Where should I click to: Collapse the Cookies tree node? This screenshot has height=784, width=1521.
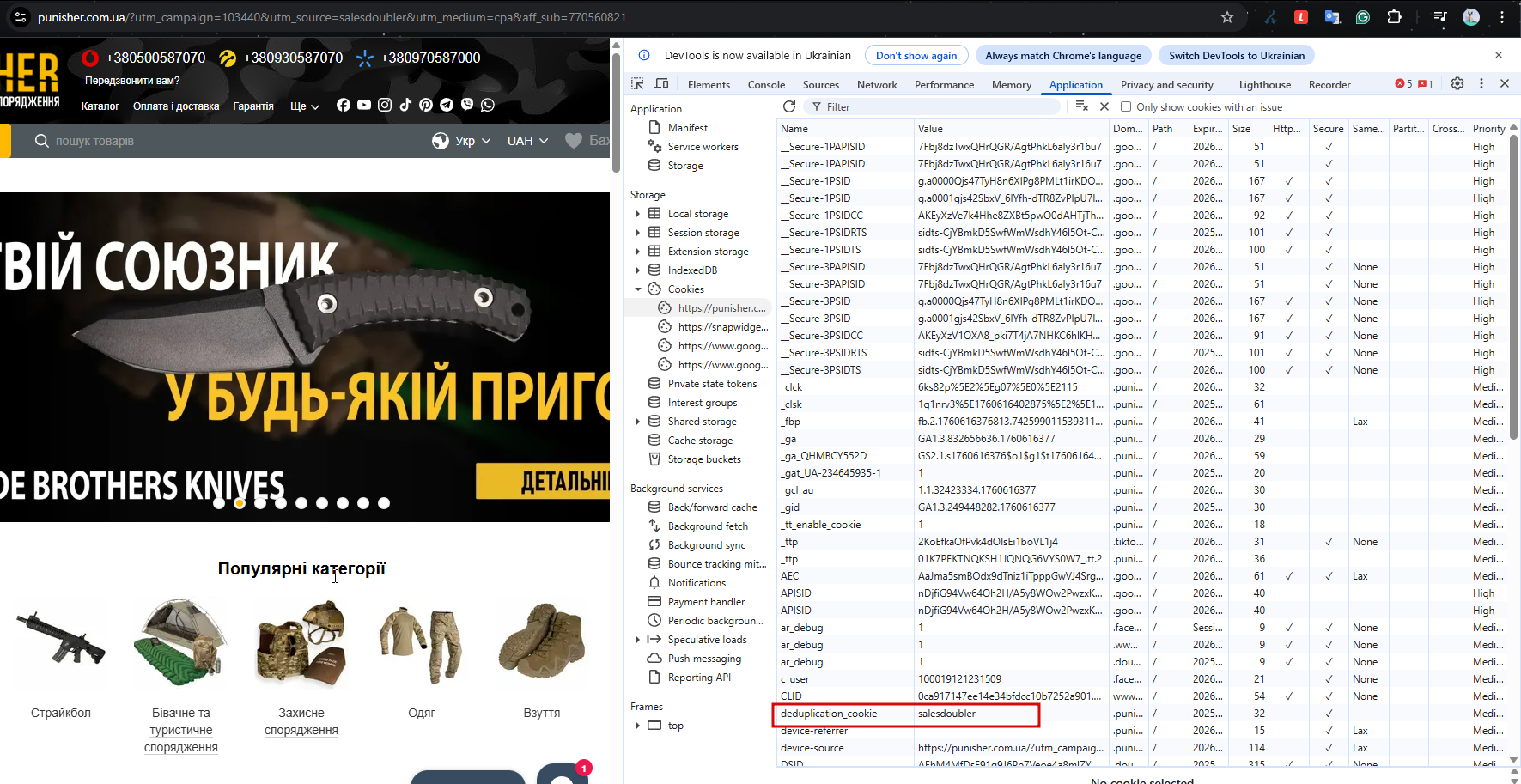pos(637,289)
